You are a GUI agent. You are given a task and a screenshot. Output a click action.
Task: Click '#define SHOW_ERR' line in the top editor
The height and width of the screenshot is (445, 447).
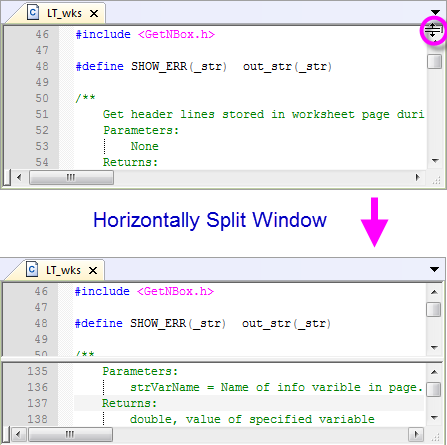click(x=204, y=66)
